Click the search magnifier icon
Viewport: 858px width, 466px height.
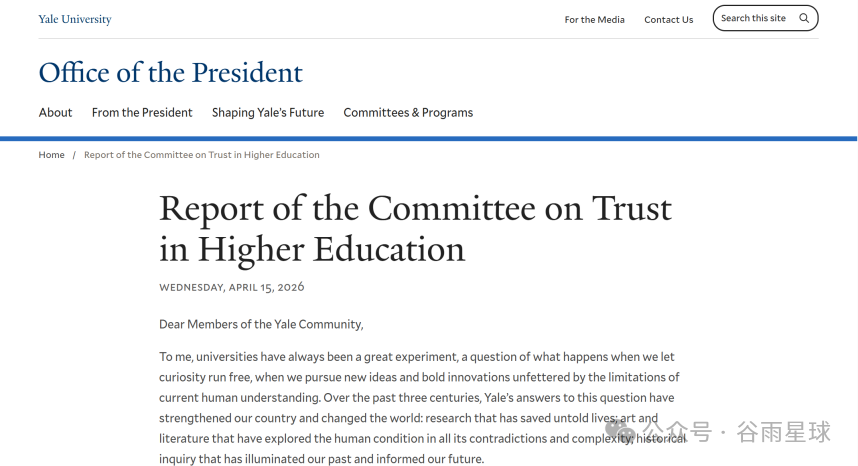(x=804, y=18)
